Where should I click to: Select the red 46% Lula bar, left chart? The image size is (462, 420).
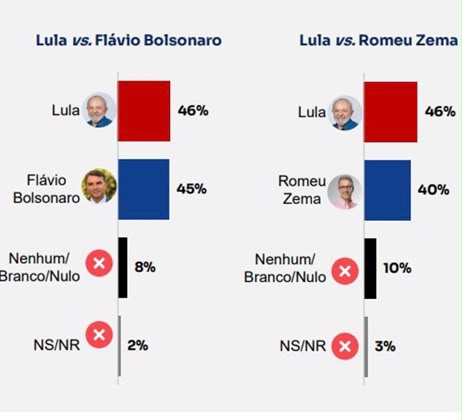[x=144, y=111]
